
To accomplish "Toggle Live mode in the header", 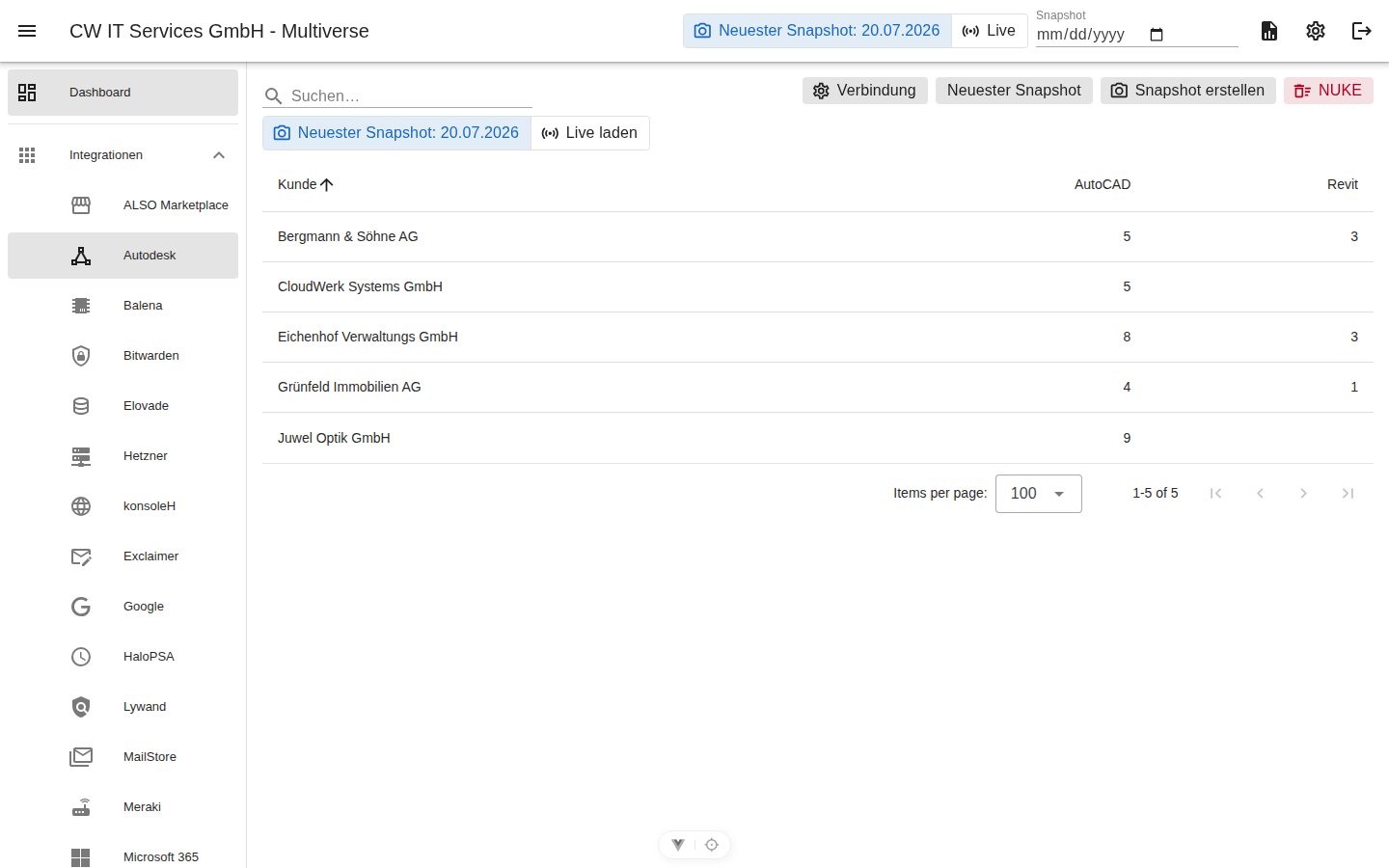I will point(989,31).
